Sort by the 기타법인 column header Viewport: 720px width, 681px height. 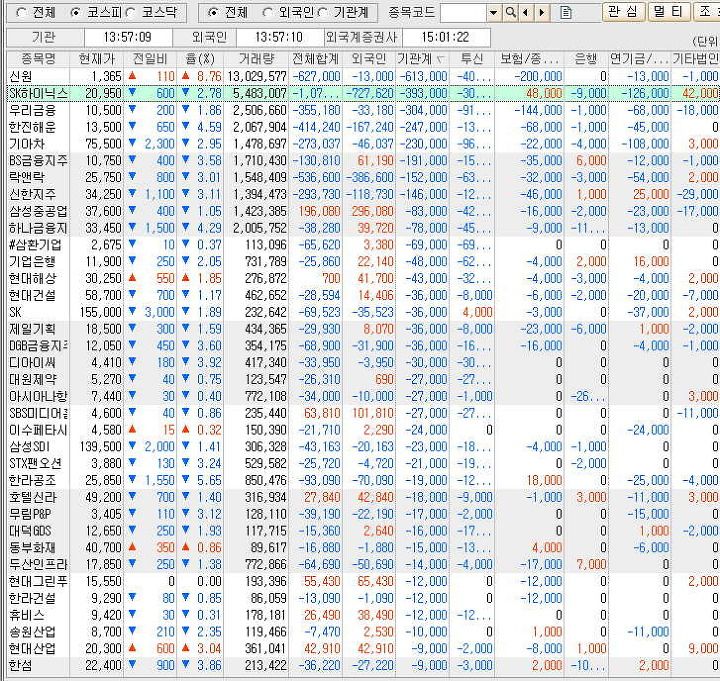695,59
